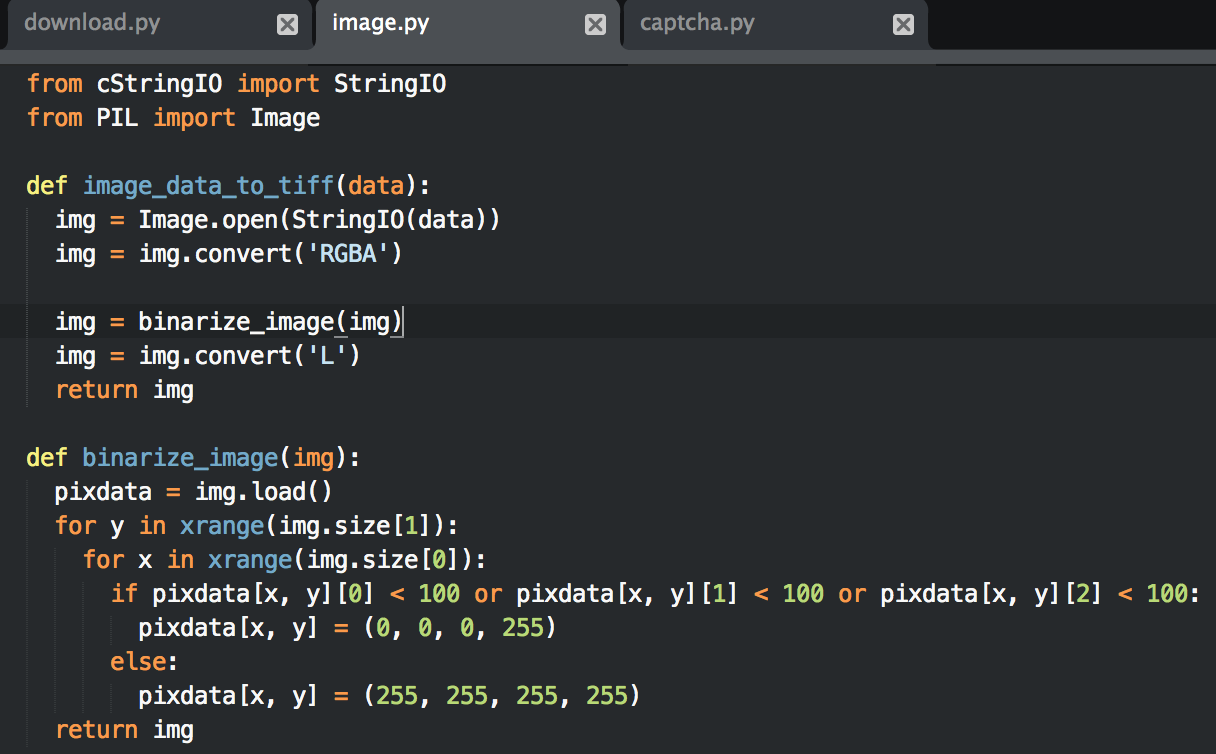Click cStringIO in the first import line
The height and width of the screenshot is (754, 1216).
159,84
